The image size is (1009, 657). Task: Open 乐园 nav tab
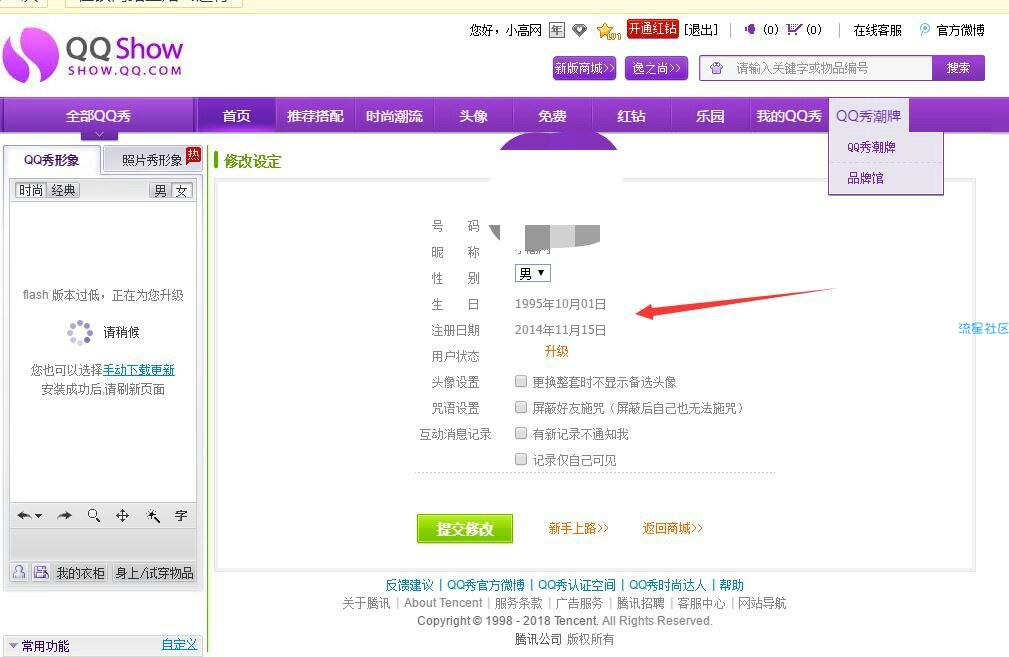710,116
